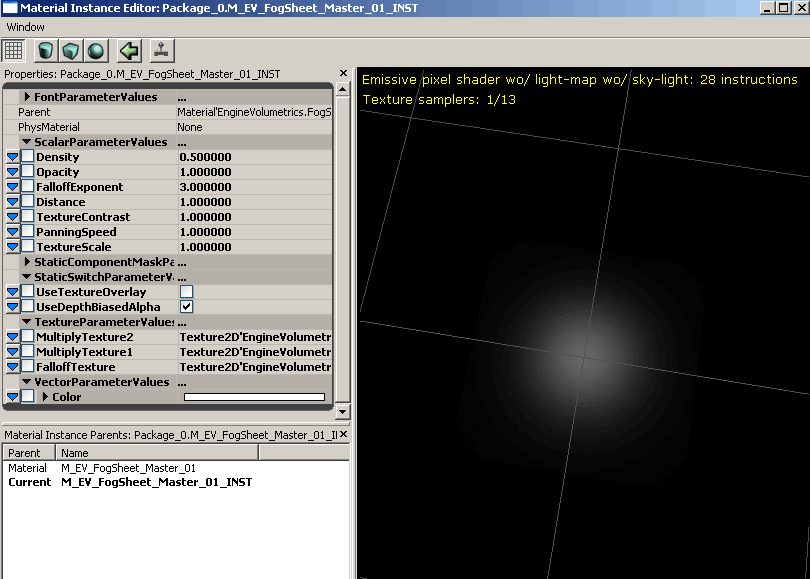
Task: Check the UseTextureOverlay value checkbox
Action: click(186, 292)
